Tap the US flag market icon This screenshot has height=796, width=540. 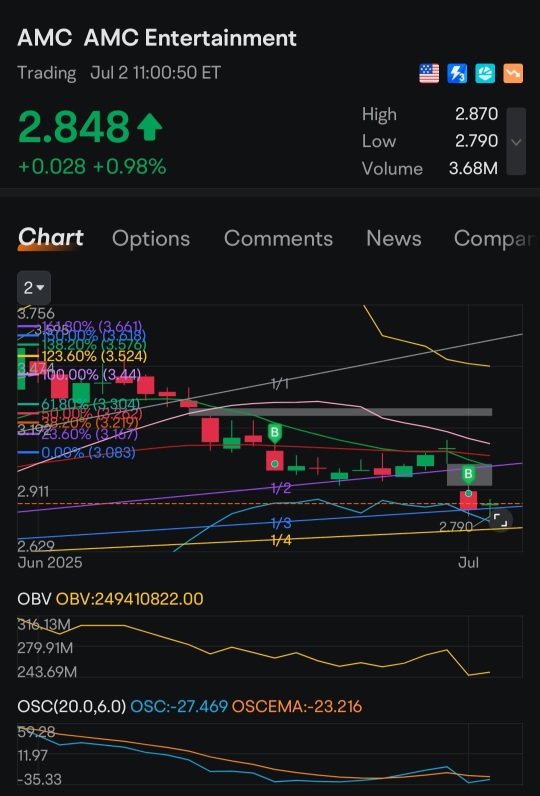[x=429, y=74]
